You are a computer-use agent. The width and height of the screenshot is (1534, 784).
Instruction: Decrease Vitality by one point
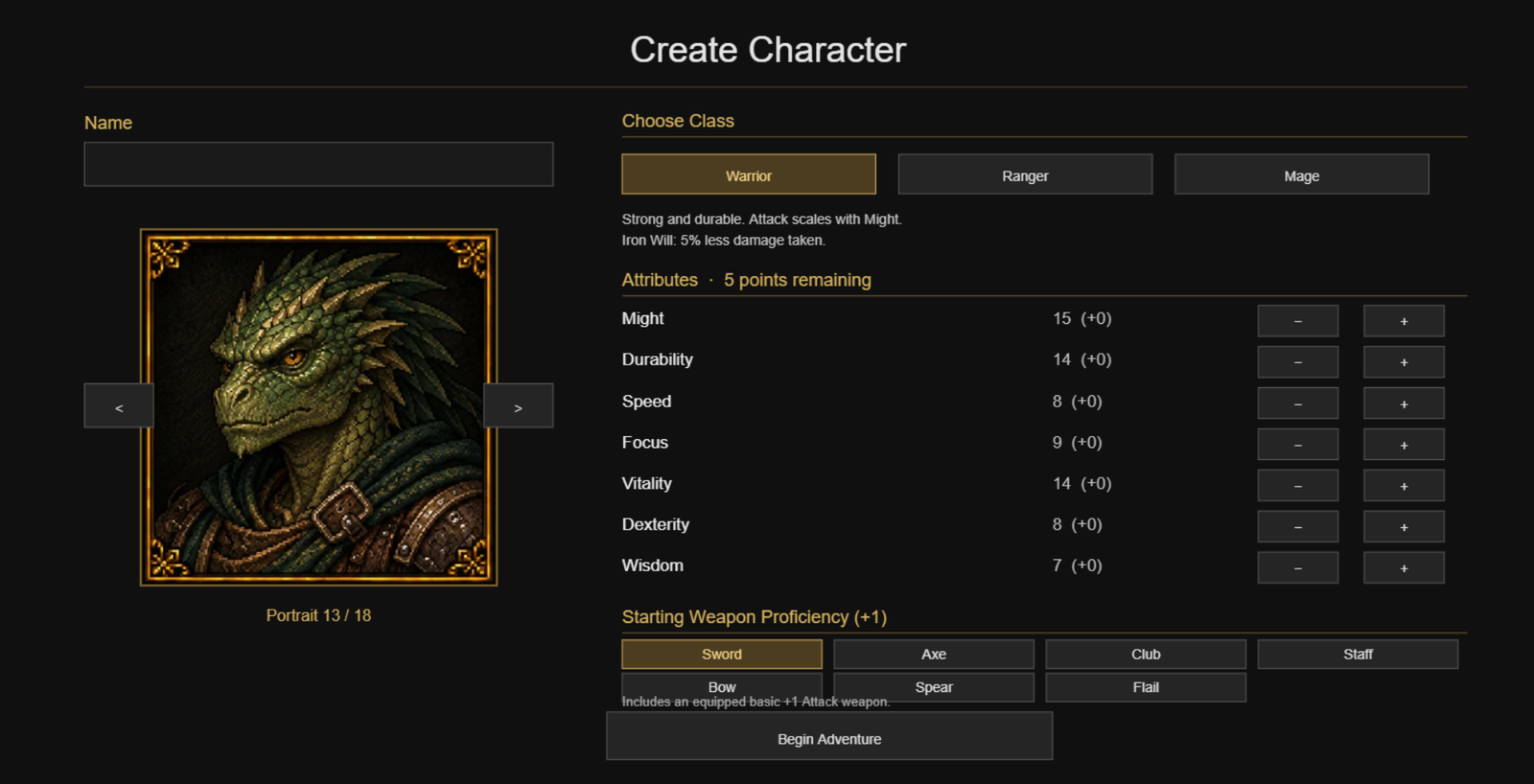click(1298, 486)
